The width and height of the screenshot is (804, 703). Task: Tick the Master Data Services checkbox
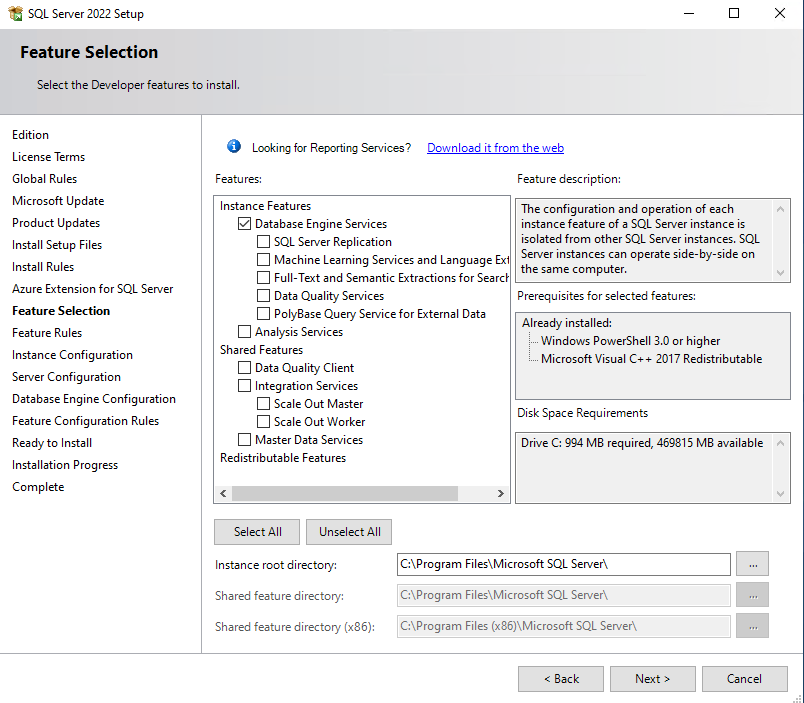point(245,439)
